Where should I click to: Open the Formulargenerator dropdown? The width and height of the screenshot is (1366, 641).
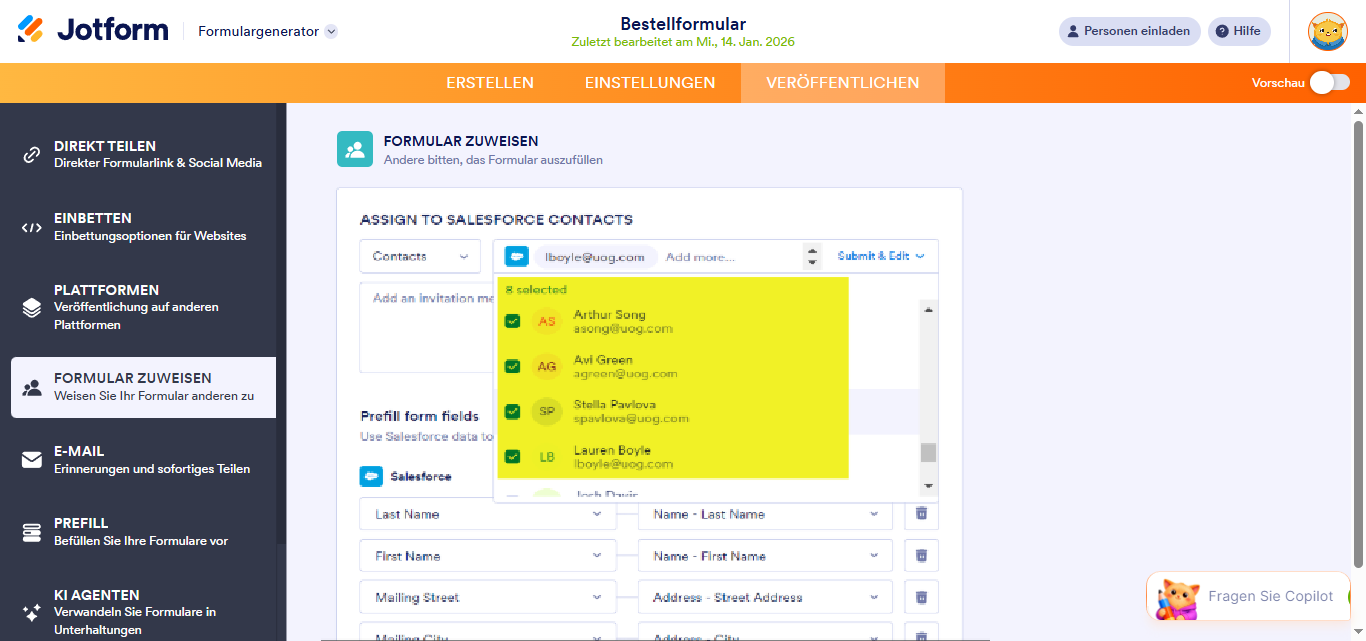[x=268, y=31]
